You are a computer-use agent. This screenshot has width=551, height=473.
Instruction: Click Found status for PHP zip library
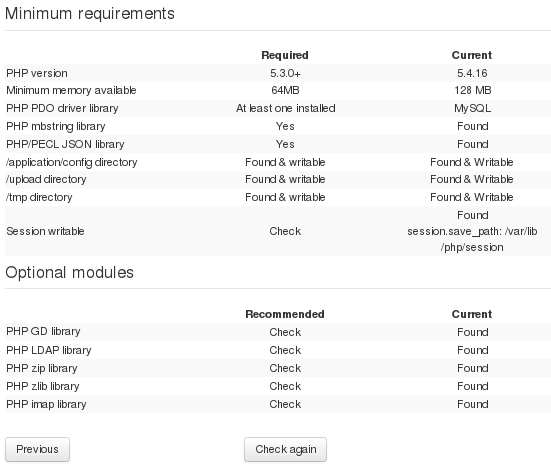tap(473, 368)
